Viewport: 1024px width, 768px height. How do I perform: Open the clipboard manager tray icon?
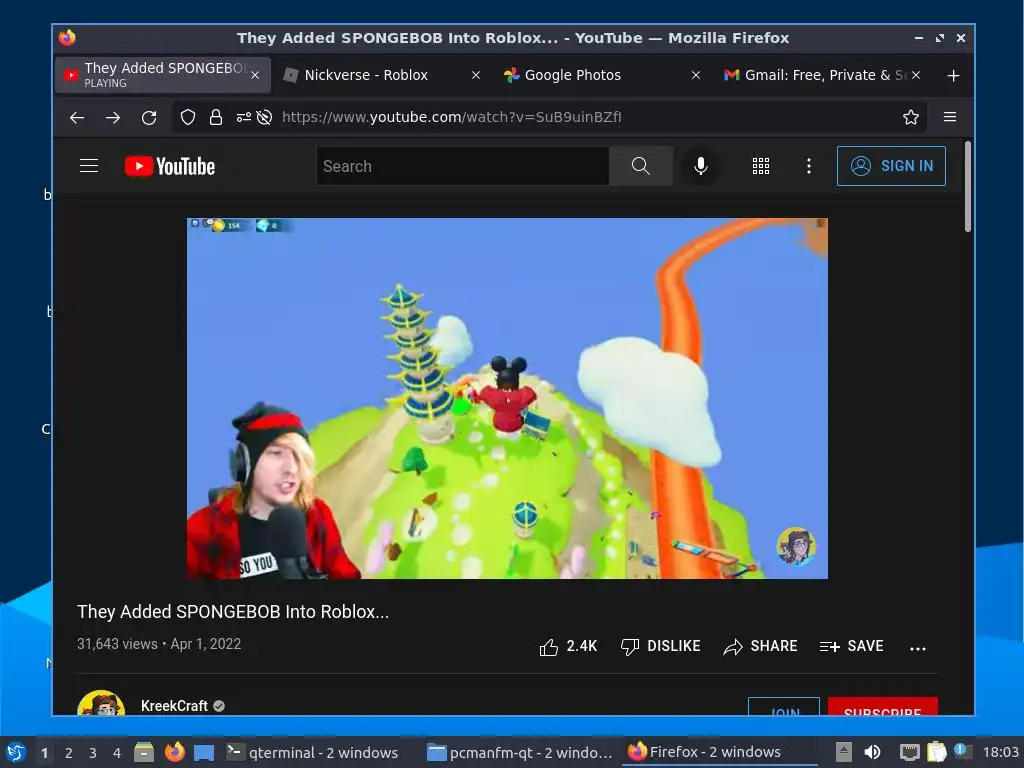click(937, 752)
